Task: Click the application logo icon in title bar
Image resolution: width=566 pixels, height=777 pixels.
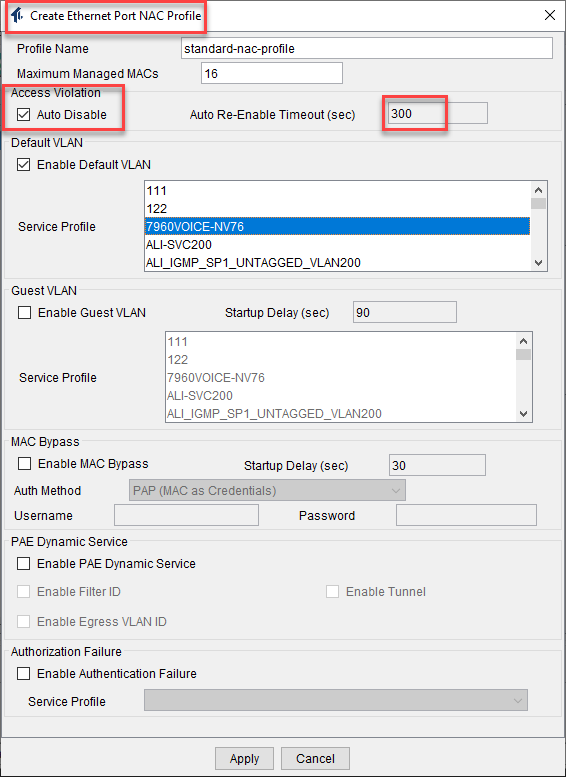Action: point(17,15)
